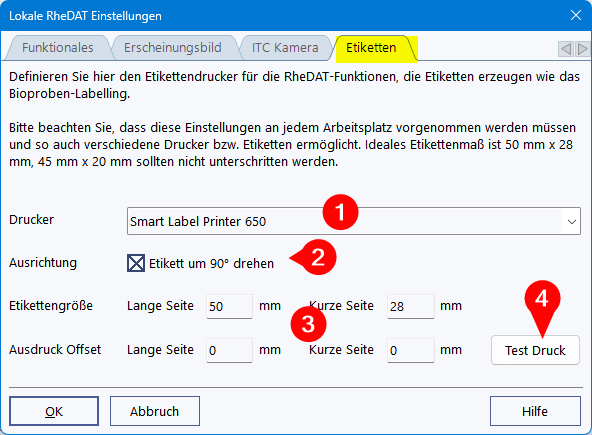Click the tab scroll left arrow
Viewport: 592px width, 435px height.
click(x=565, y=49)
